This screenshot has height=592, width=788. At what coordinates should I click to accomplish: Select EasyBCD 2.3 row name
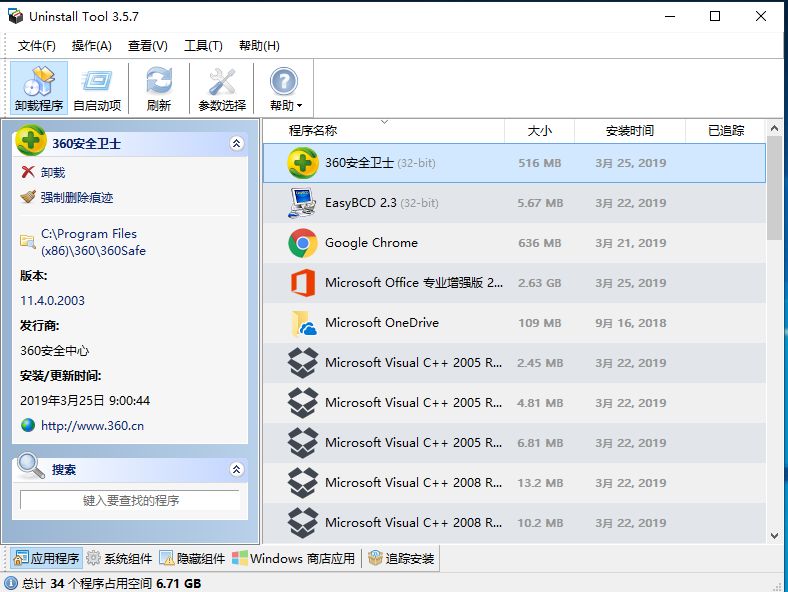click(361, 203)
